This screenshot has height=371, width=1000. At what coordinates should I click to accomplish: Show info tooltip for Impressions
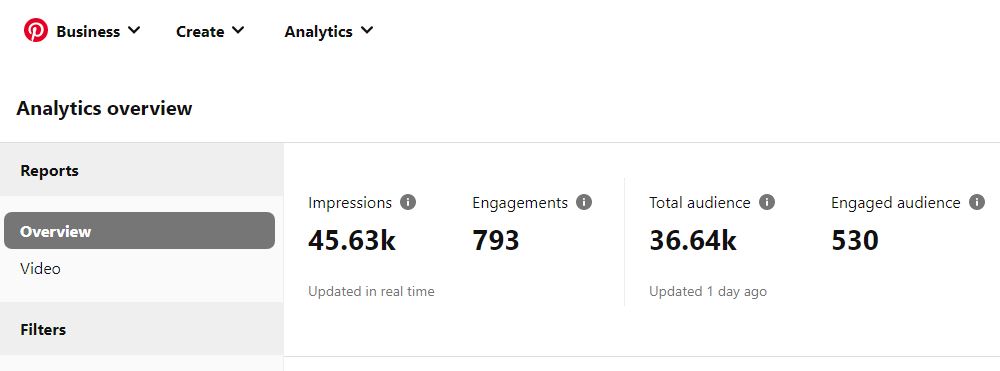tap(408, 202)
